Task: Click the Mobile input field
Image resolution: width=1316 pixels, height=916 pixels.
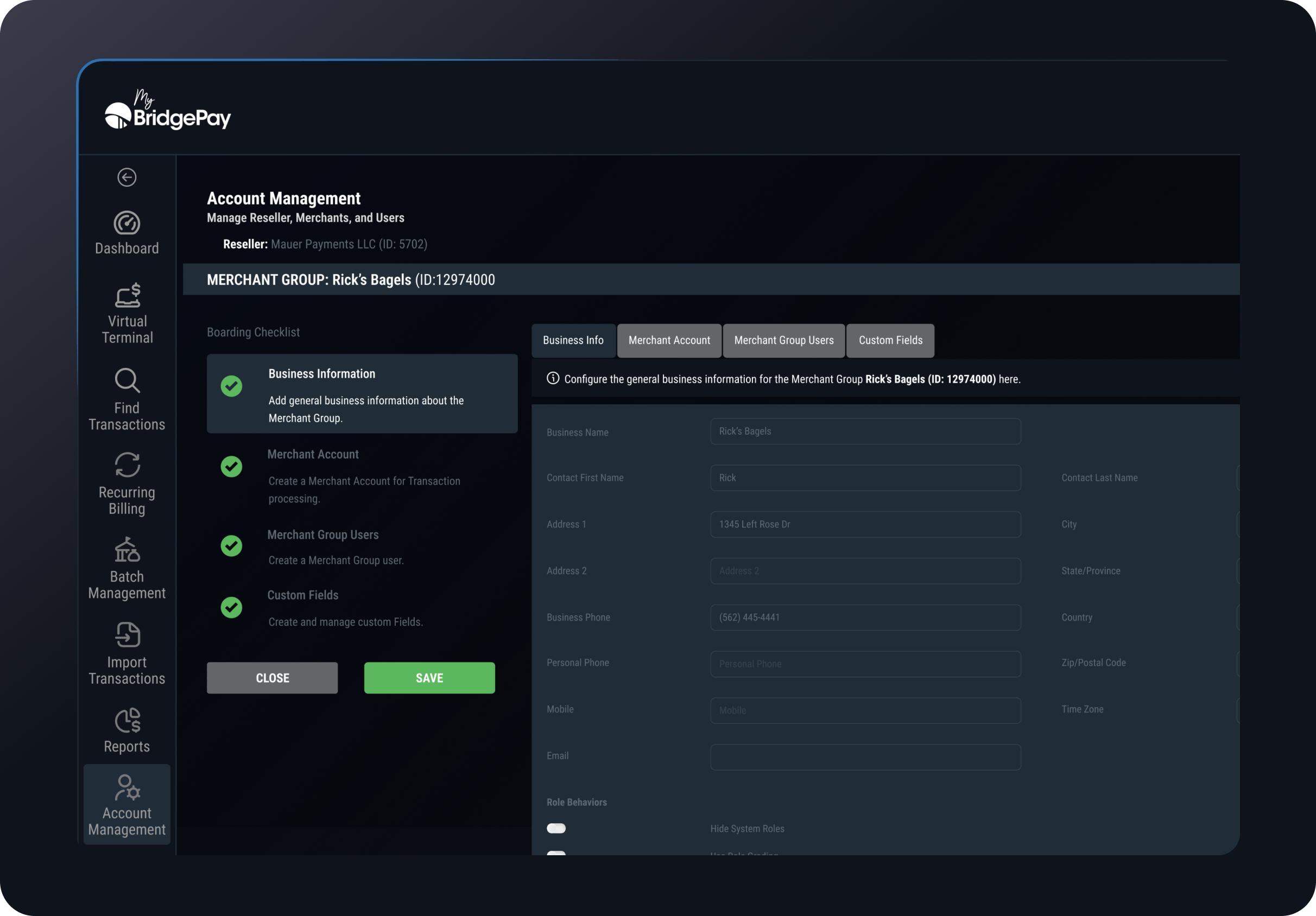Action: tap(865, 710)
